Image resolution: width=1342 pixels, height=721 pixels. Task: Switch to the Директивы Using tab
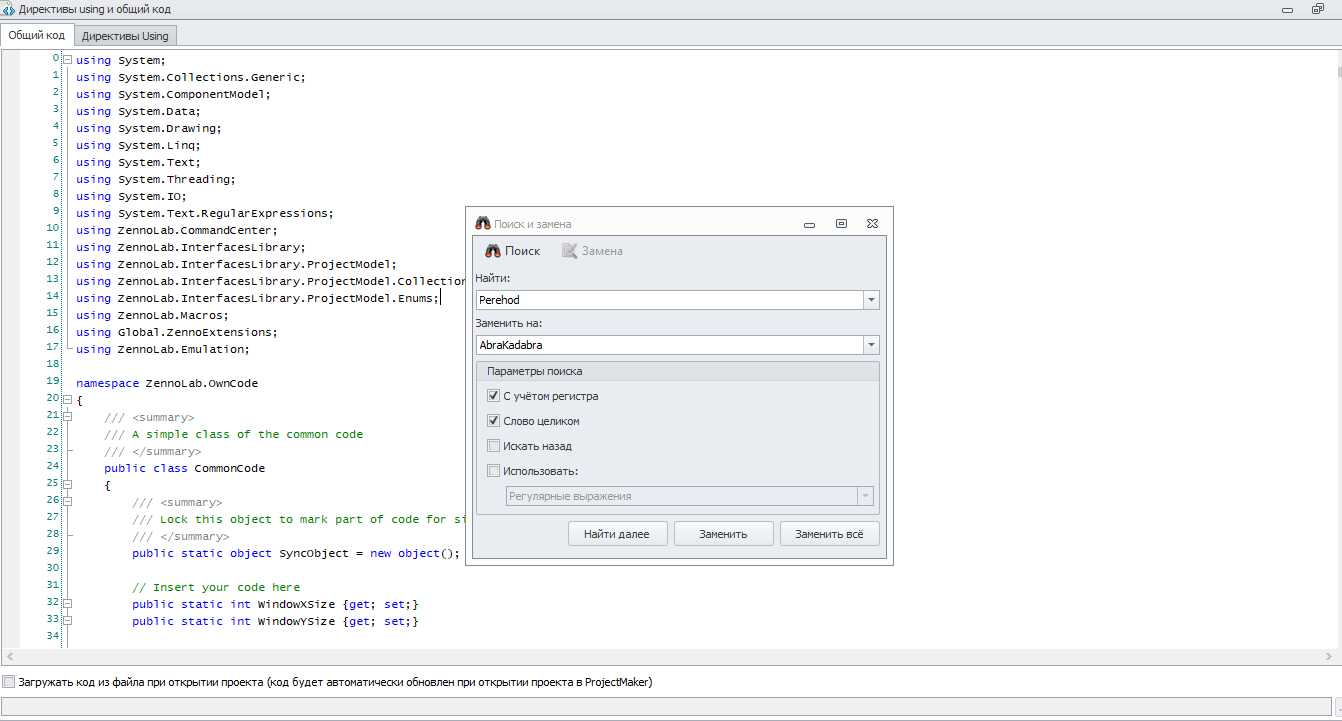click(125, 36)
